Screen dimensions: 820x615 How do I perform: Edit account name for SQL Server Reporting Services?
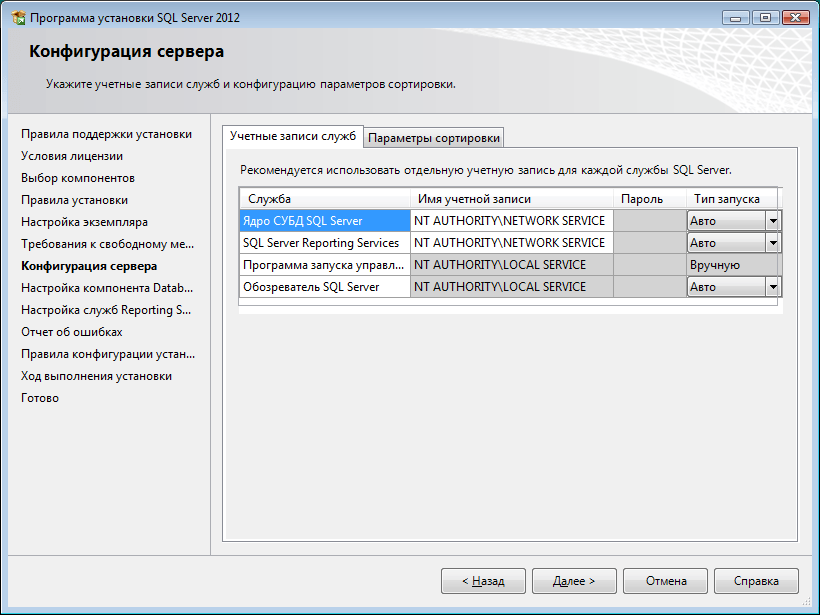click(510, 243)
